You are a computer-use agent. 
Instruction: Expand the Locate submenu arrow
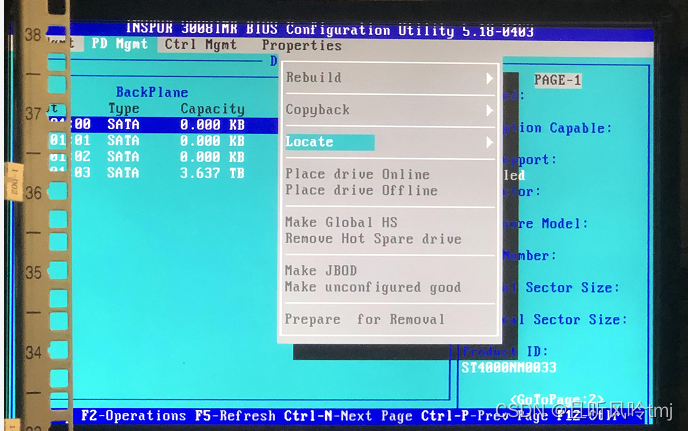490,142
